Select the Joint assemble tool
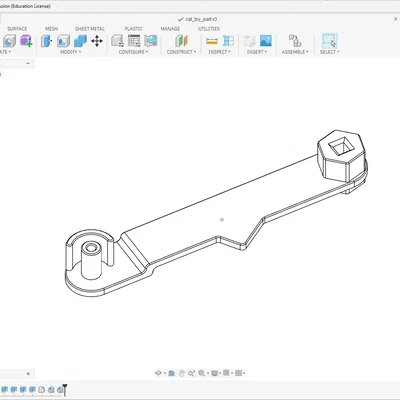 (x=295, y=41)
